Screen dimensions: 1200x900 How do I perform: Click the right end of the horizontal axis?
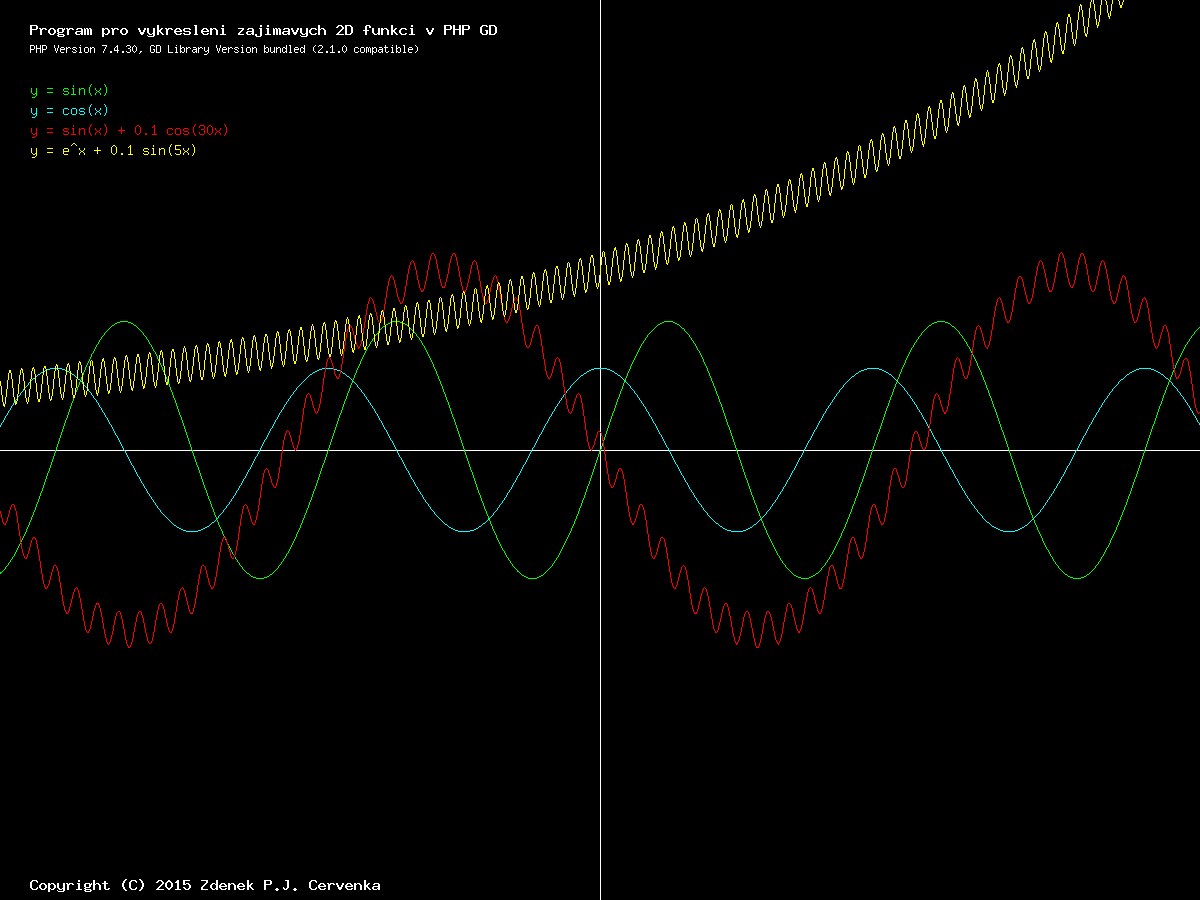[x=1196, y=450]
